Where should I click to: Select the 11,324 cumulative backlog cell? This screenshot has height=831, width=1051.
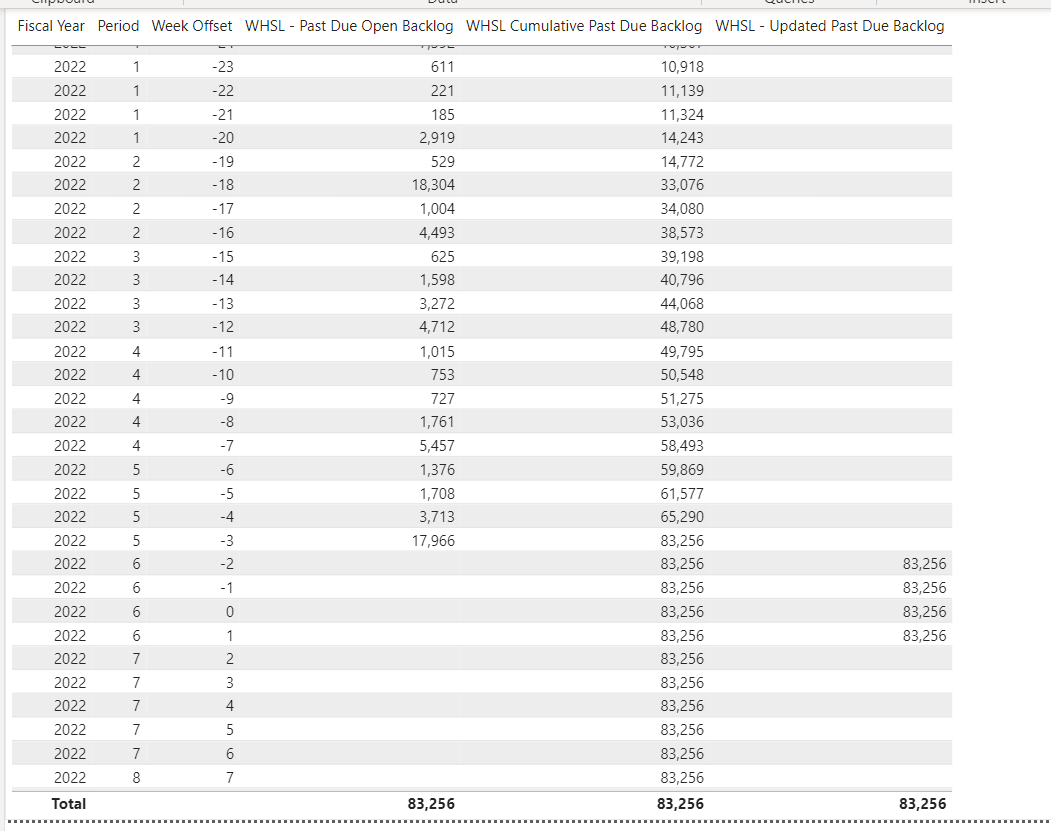tap(682, 115)
